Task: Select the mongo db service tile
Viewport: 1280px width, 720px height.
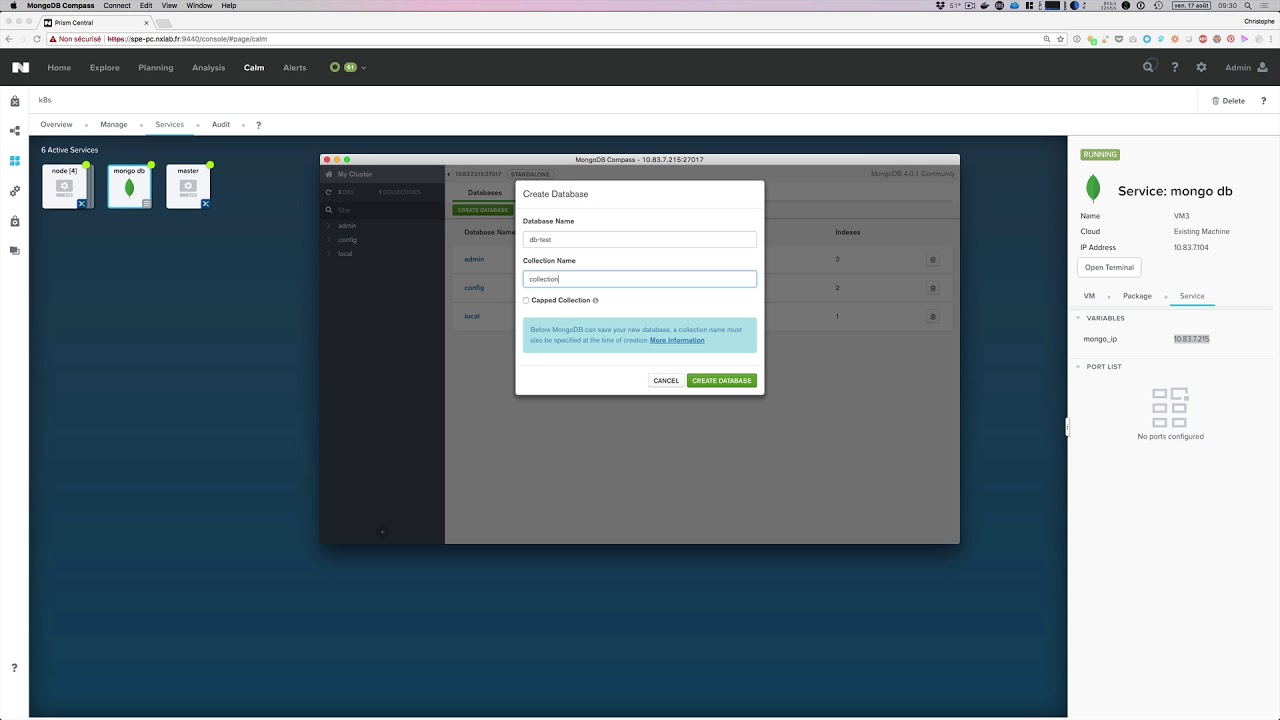Action: pos(129,187)
